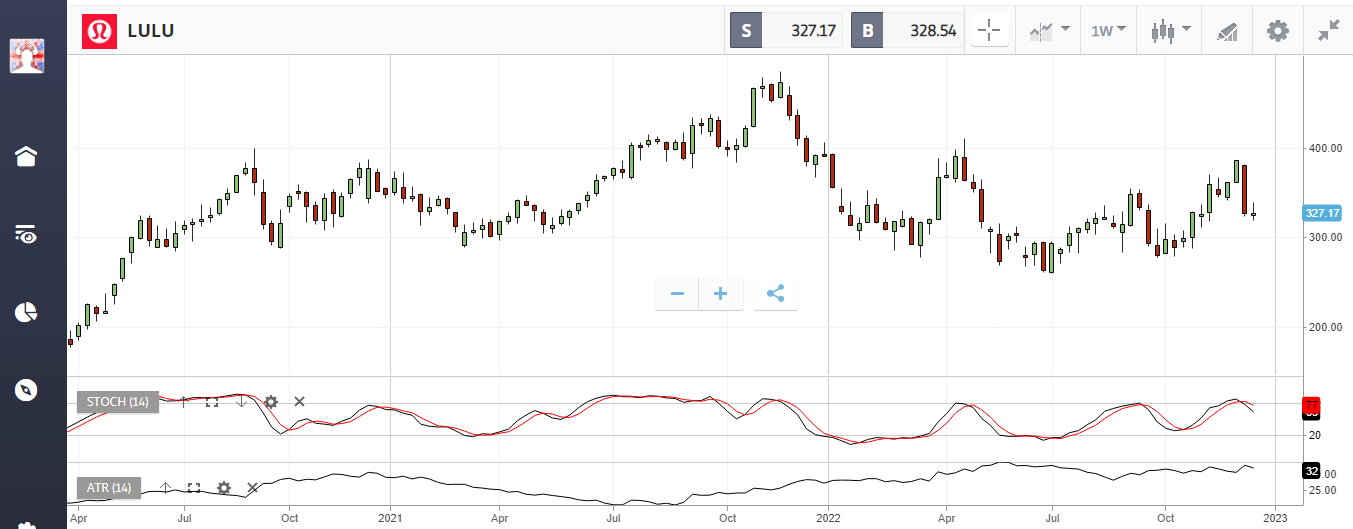The width and height of the screenshot is (1353, 529).
Task: Click the Buy button at 328.54
Action: [x=908, y=31]
